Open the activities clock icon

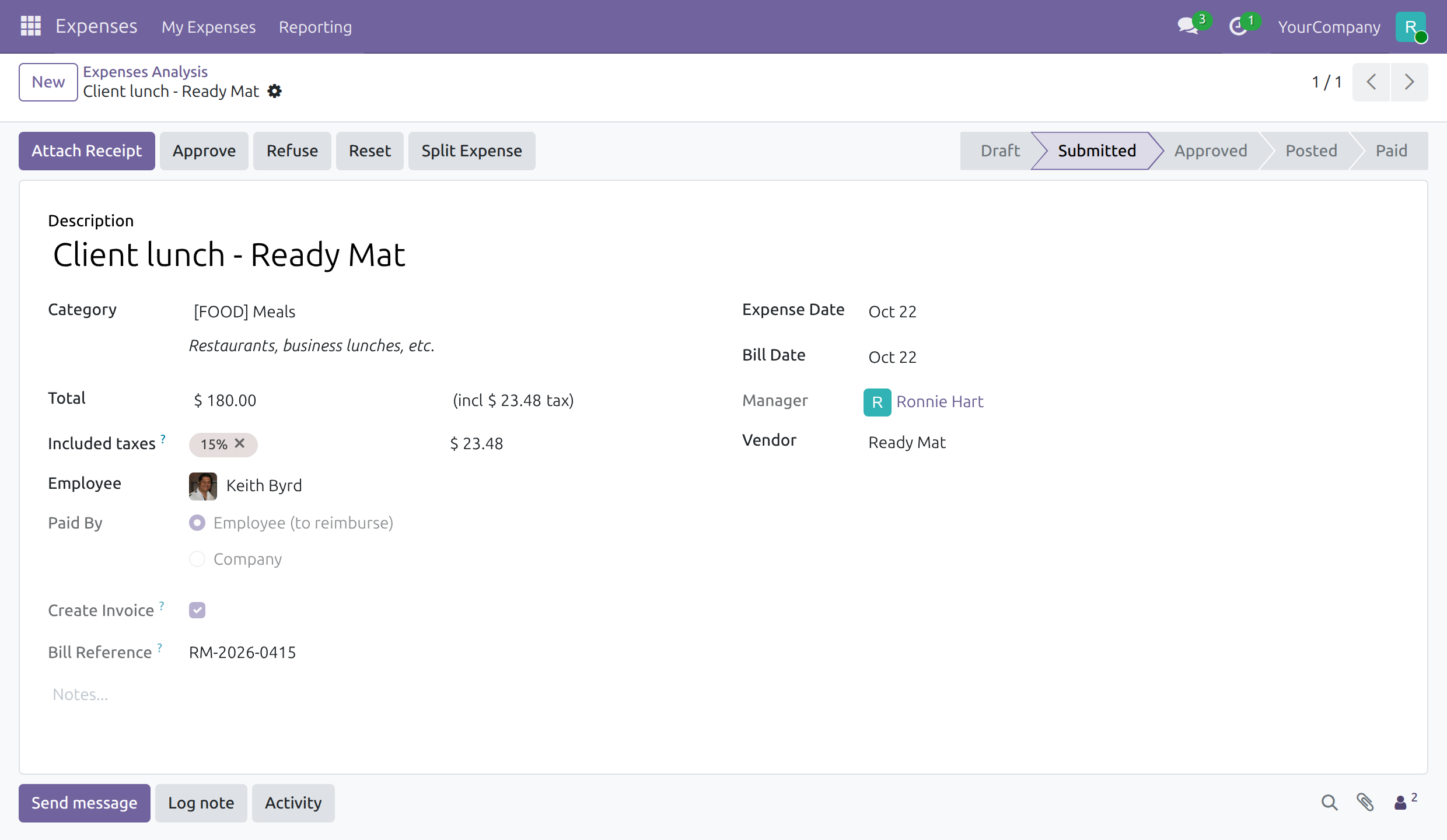[x=1238, y=26]
